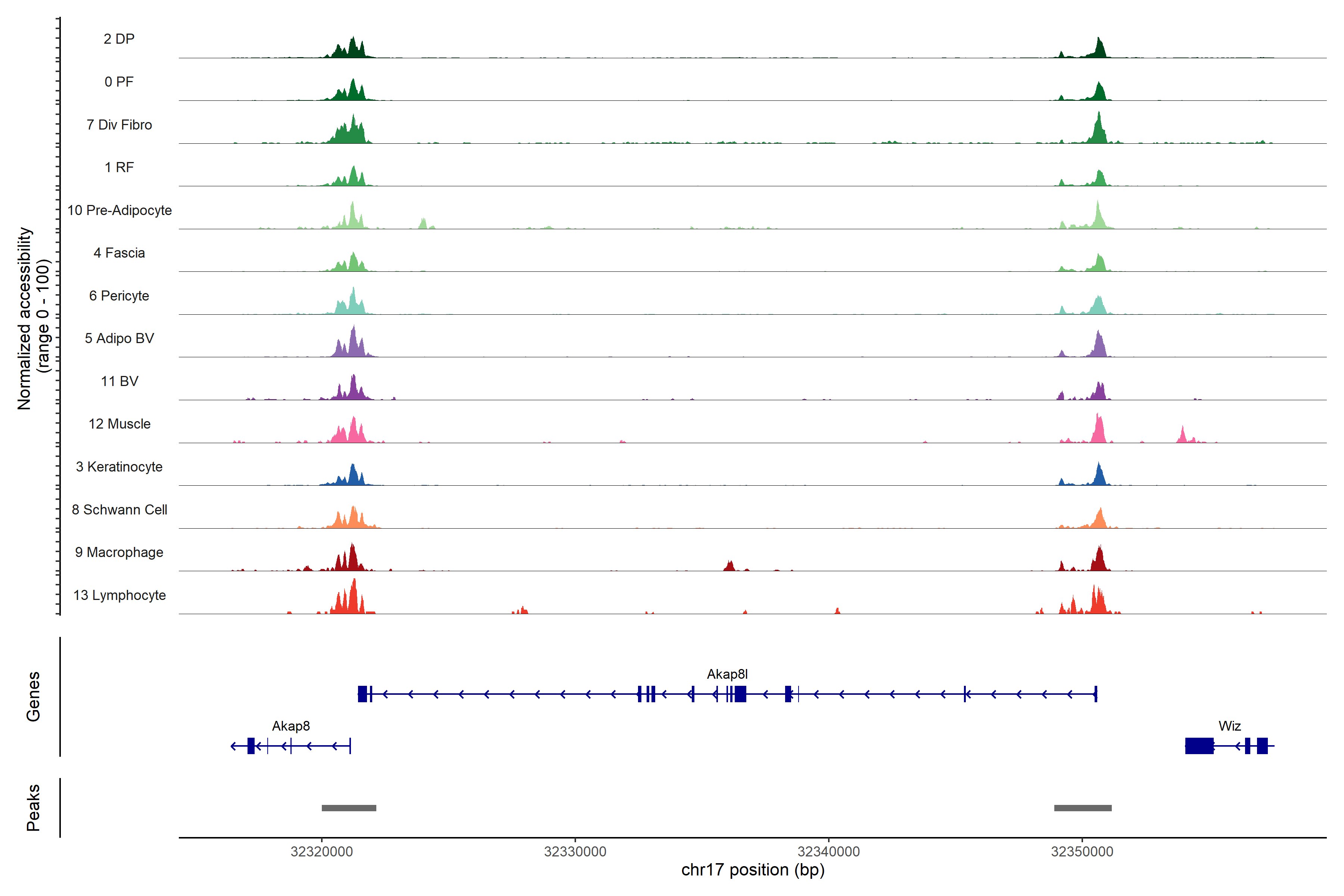Click the Akap8l gene label
Viewport: 1344px width, 896px height.
pos(727,674)
